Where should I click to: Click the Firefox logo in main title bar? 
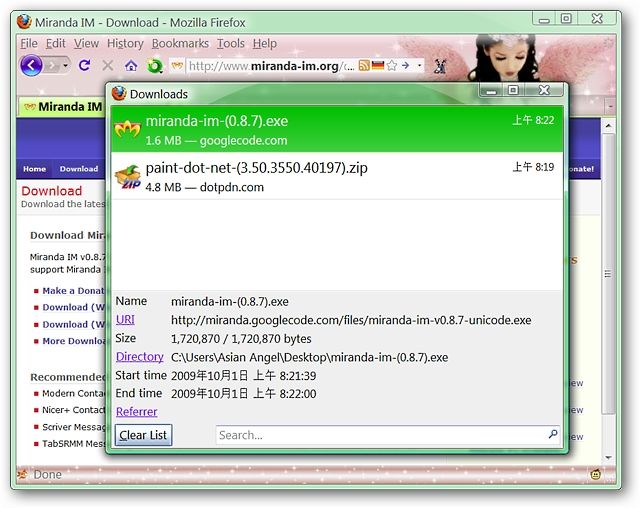click(24, 22)
